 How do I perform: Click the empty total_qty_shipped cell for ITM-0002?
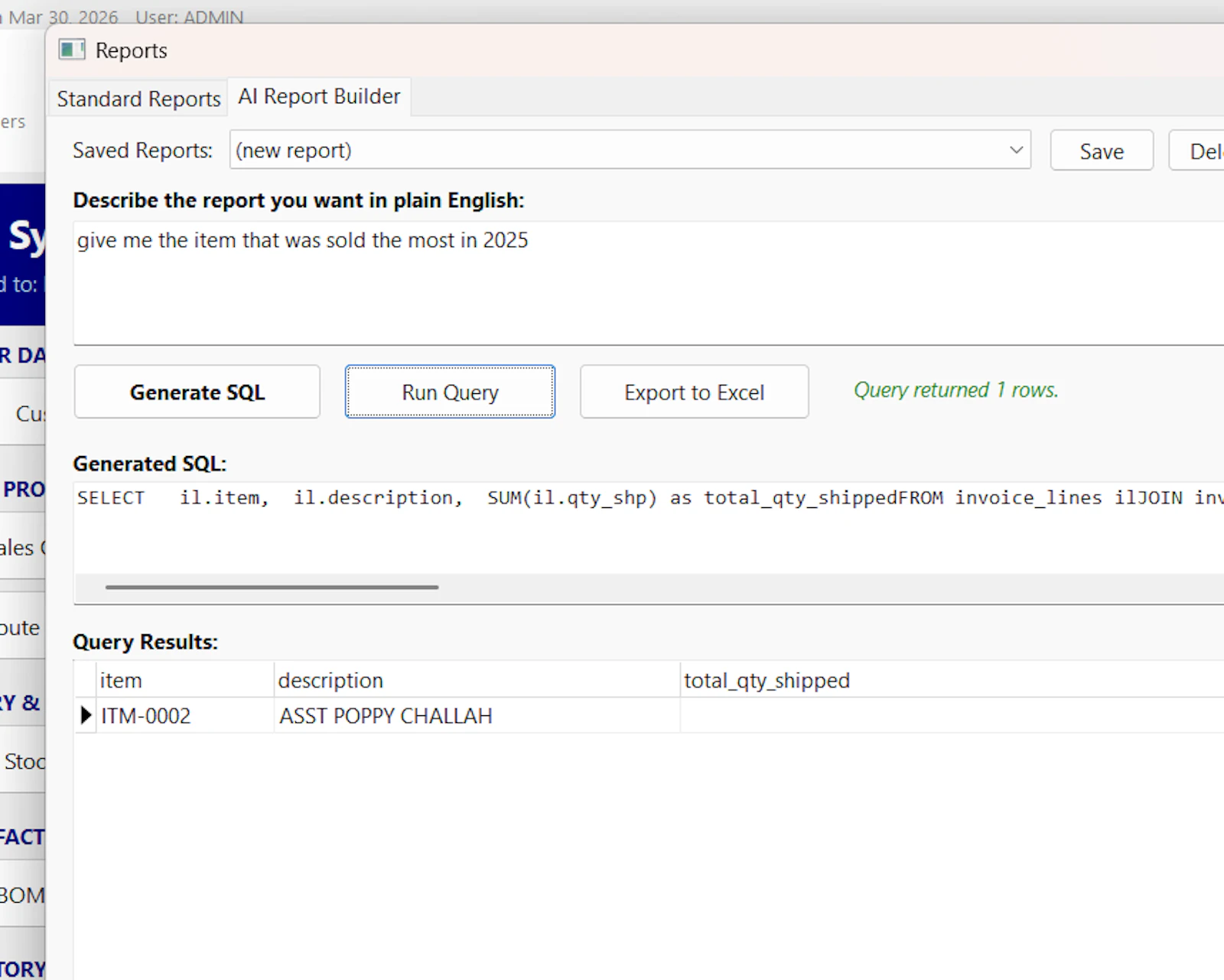(x=952, y=715)
